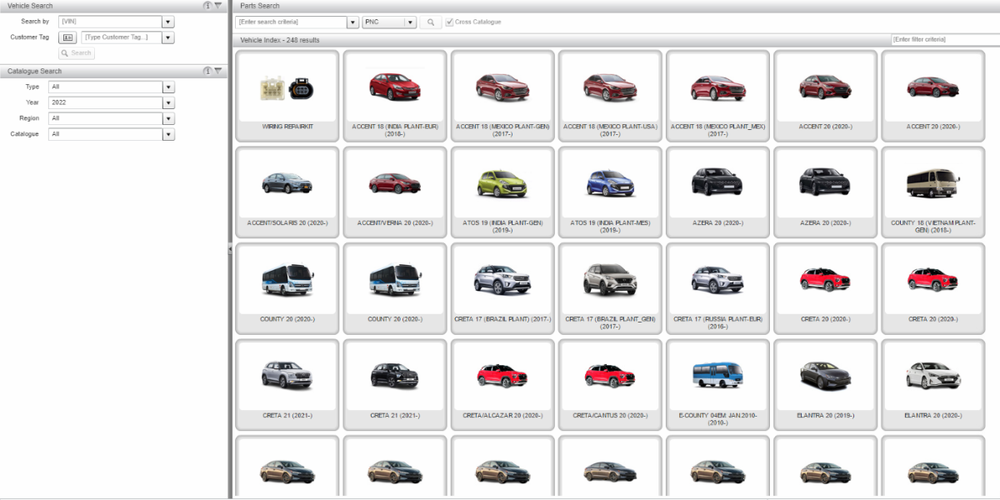Click the customer tag card icon button
The width and height of the screenshot is (1000, 500).
[x=68, y=38]
